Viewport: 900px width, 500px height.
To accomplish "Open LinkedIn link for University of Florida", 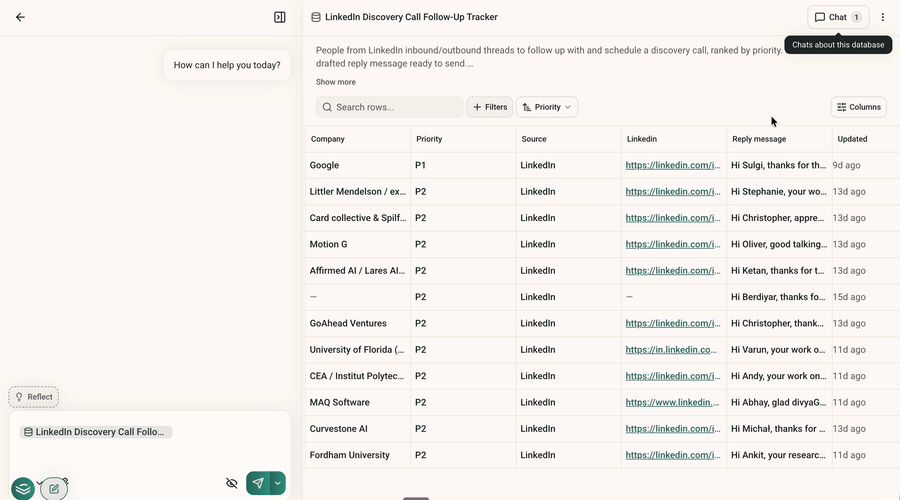I will pos(671,350).
